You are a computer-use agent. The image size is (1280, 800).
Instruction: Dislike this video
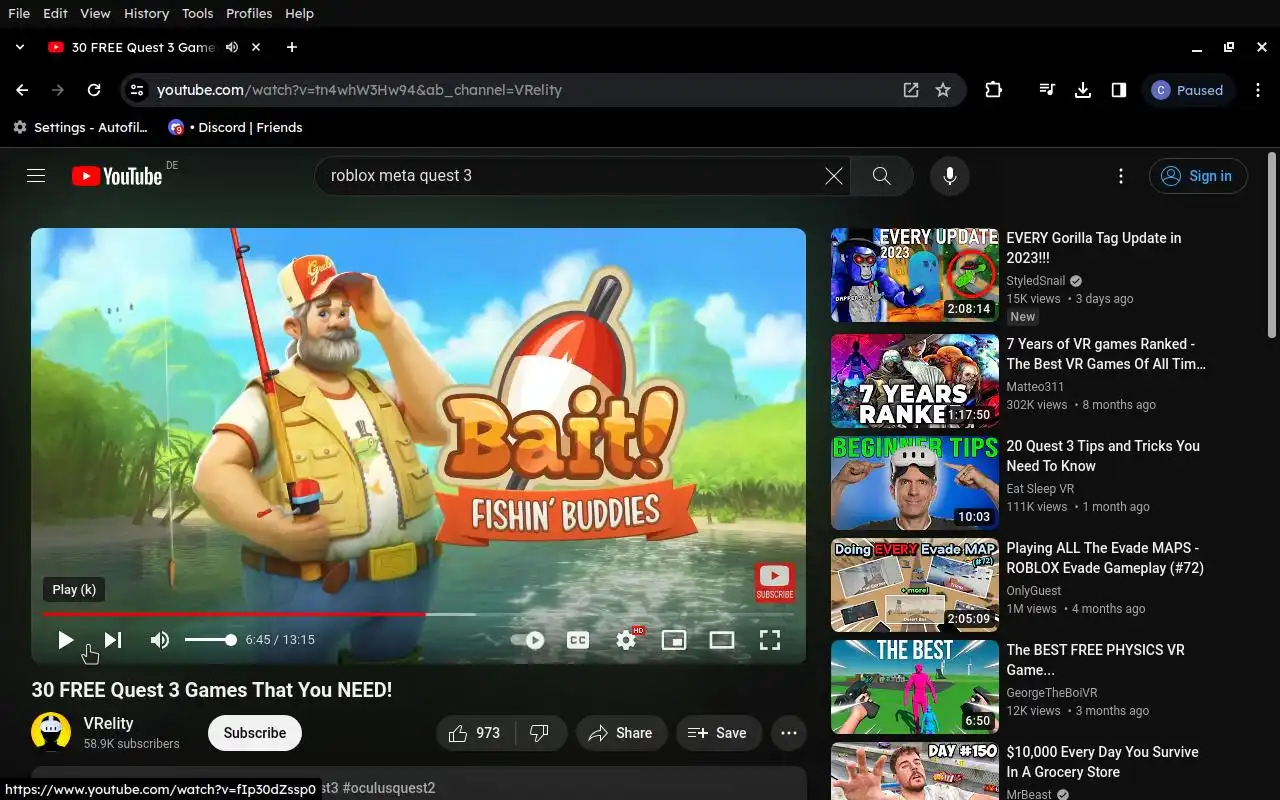coord(540,733)
